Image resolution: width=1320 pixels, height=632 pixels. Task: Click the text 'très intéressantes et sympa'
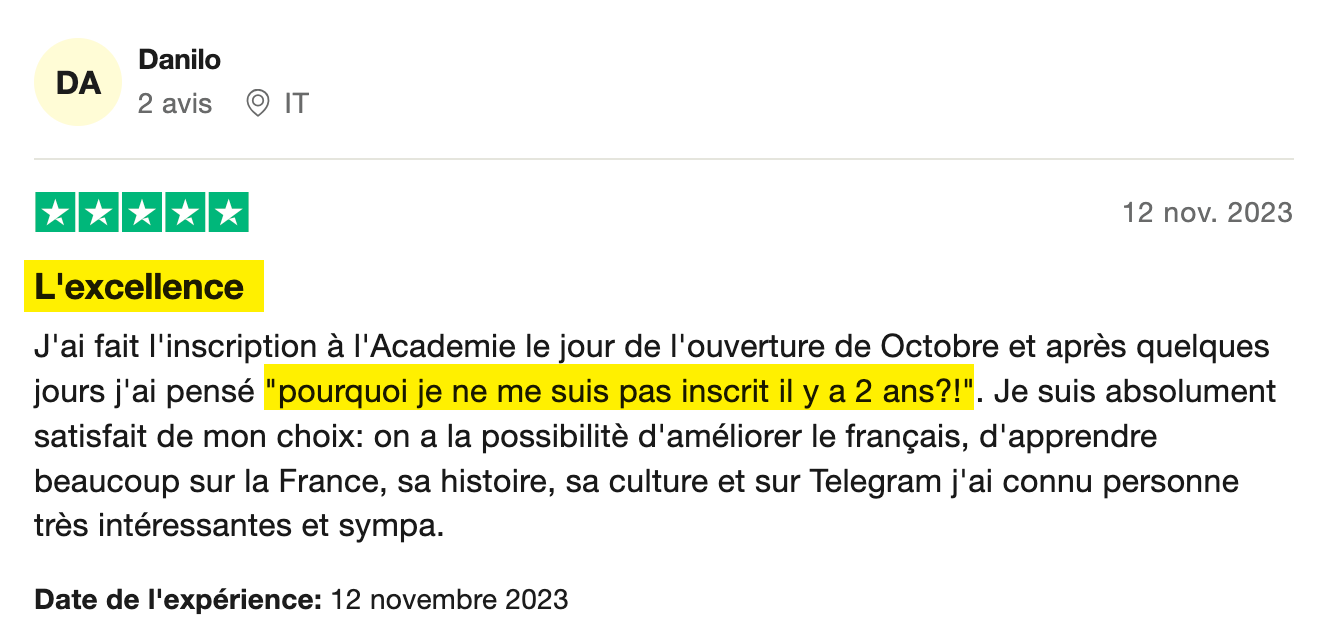(238, 526)
